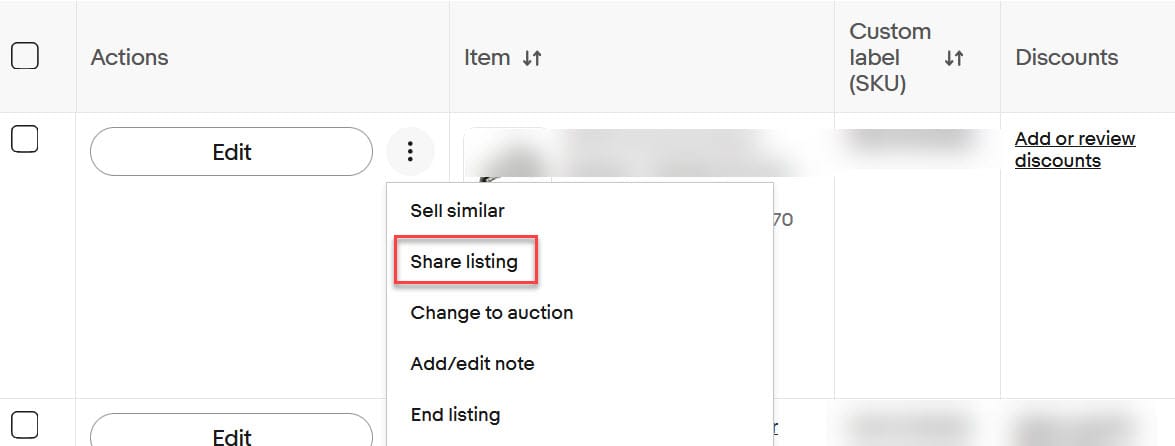Open the three-dot more actions menu
1175x446 pixels.
tap(410, 152)
